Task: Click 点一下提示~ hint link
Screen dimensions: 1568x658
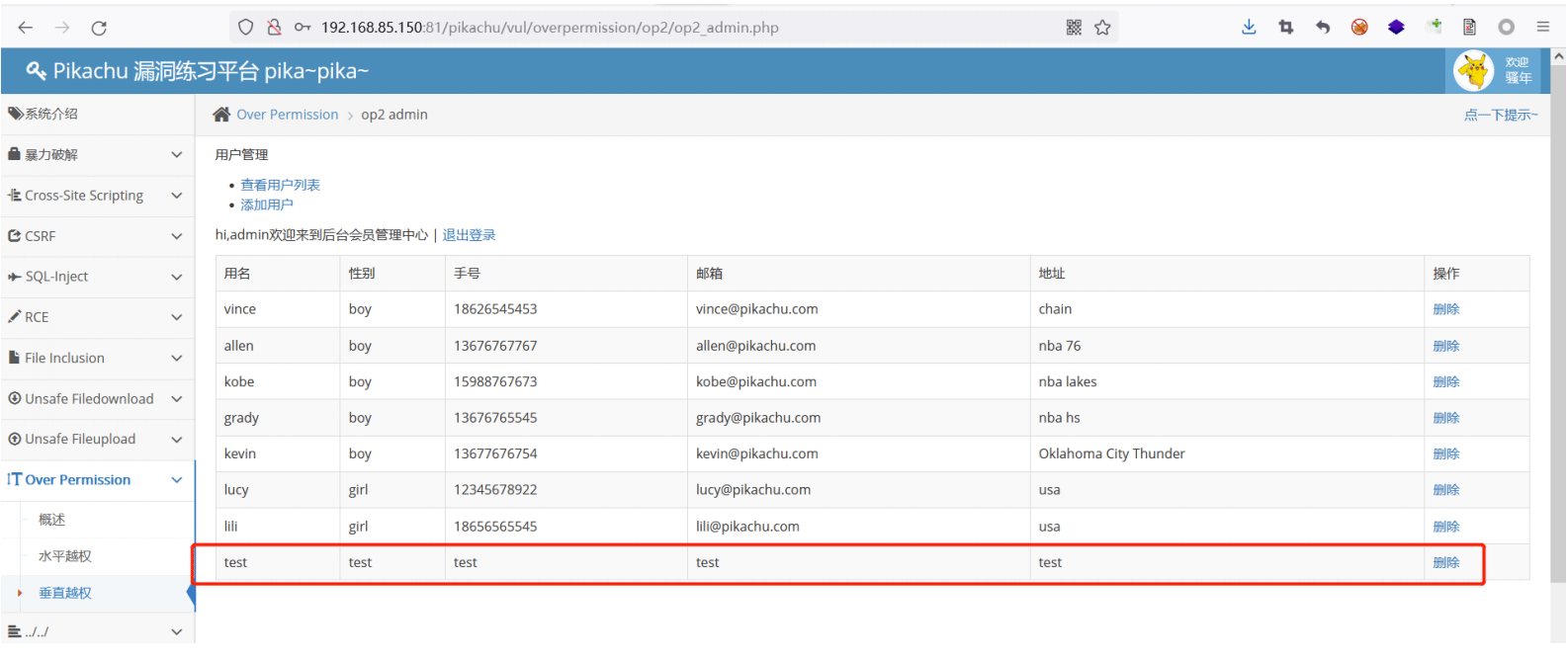Action: click(x=1501, y=115)
